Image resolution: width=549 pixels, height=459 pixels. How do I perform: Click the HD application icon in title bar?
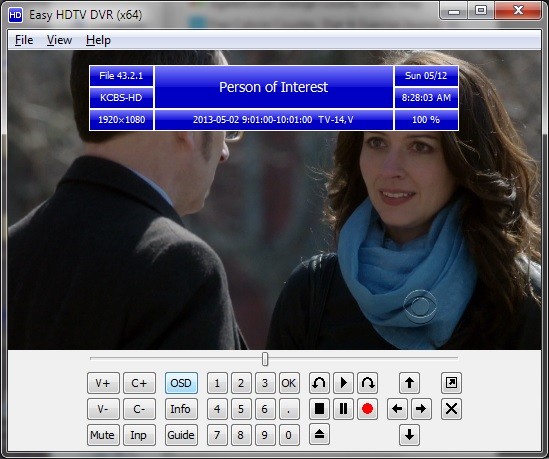(x=15, y=15)
